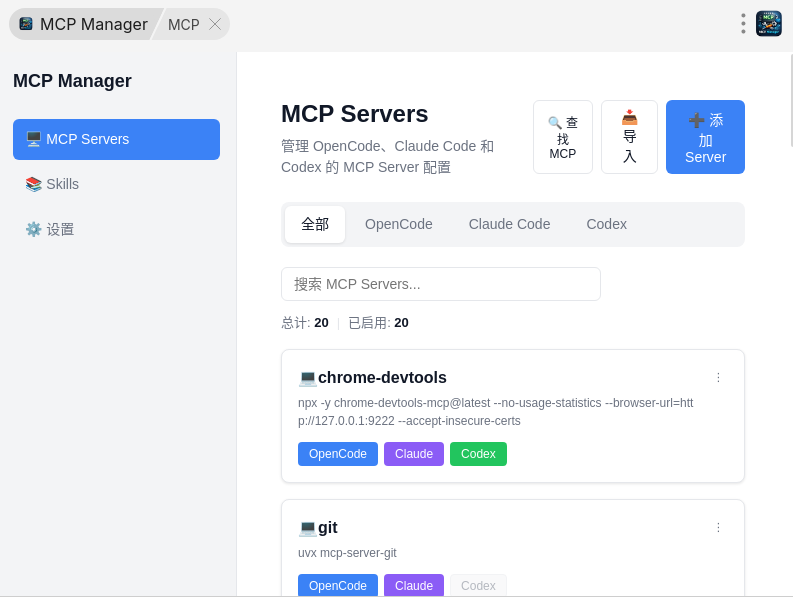Click the gear icon beside 设置
This screenshot has height=597, width=793.
click(x=33, y=229)
